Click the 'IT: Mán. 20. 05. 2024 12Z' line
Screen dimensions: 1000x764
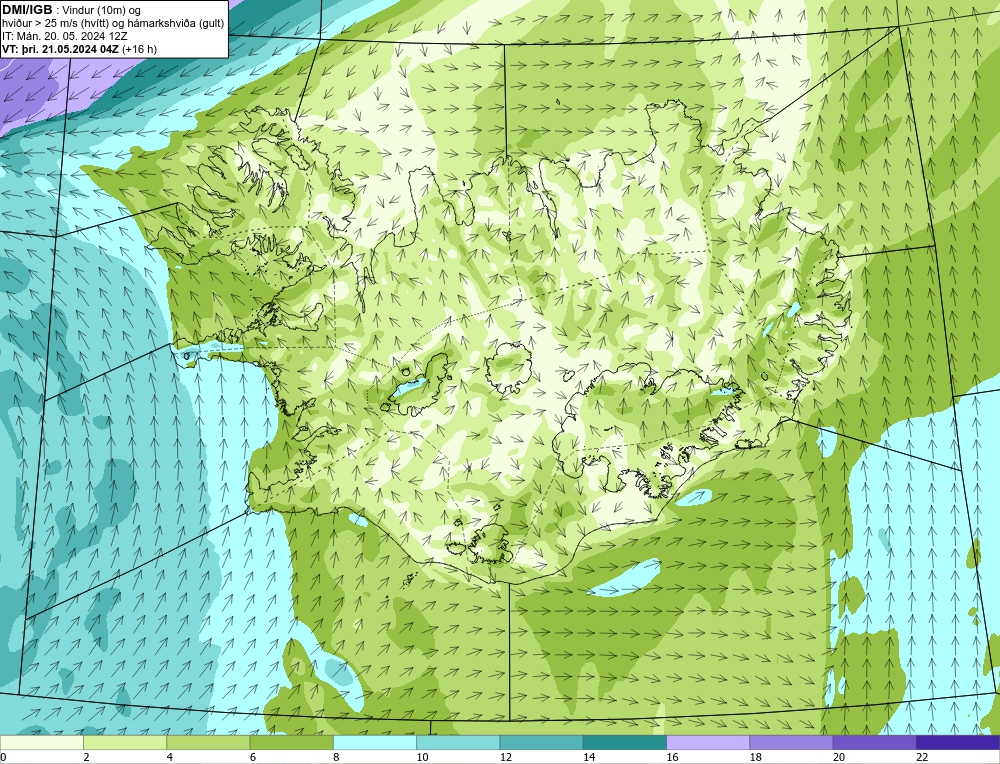(65, 36)
